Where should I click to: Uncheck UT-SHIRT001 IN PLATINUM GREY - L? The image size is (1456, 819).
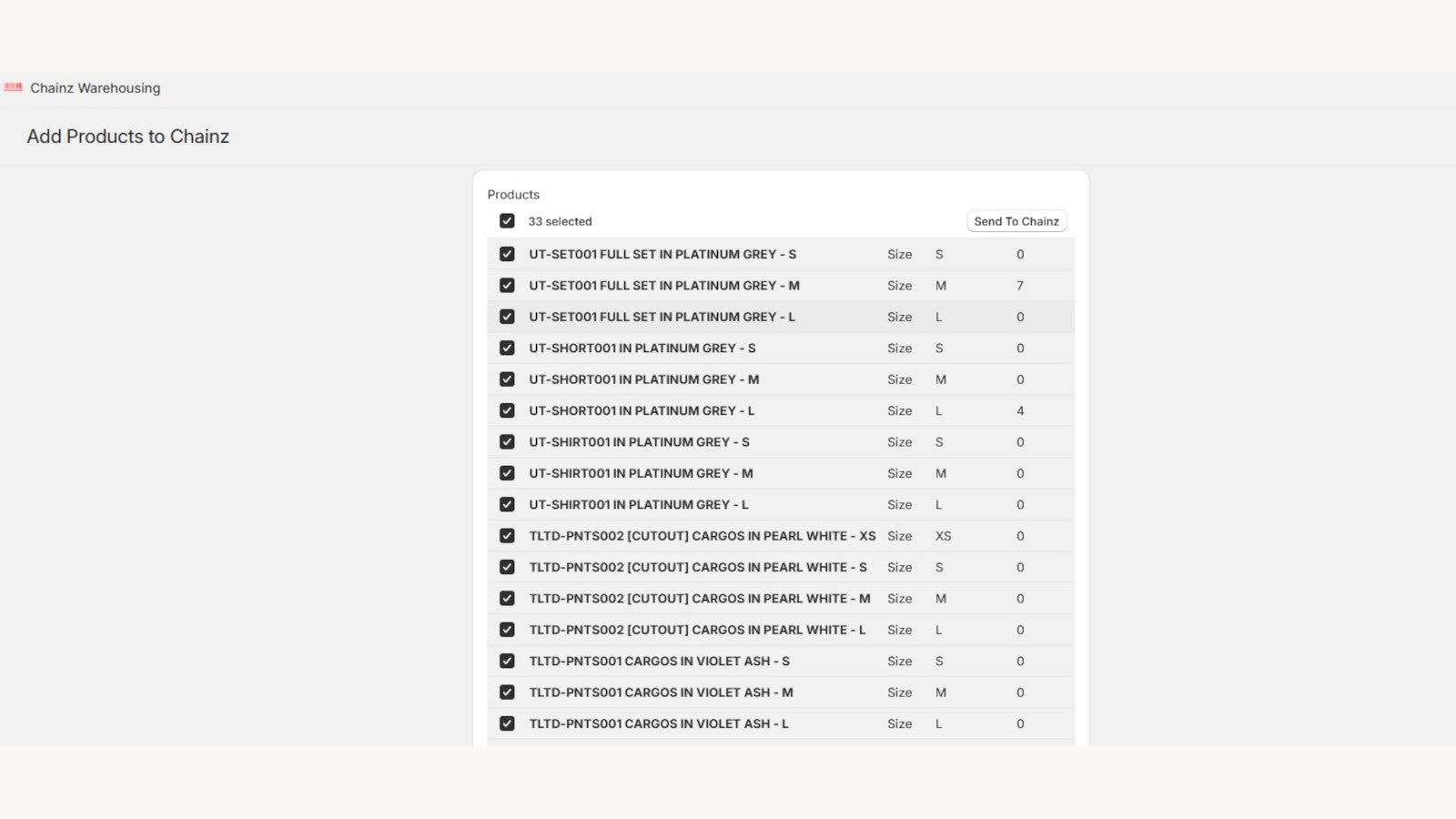(x=507, y=504)
